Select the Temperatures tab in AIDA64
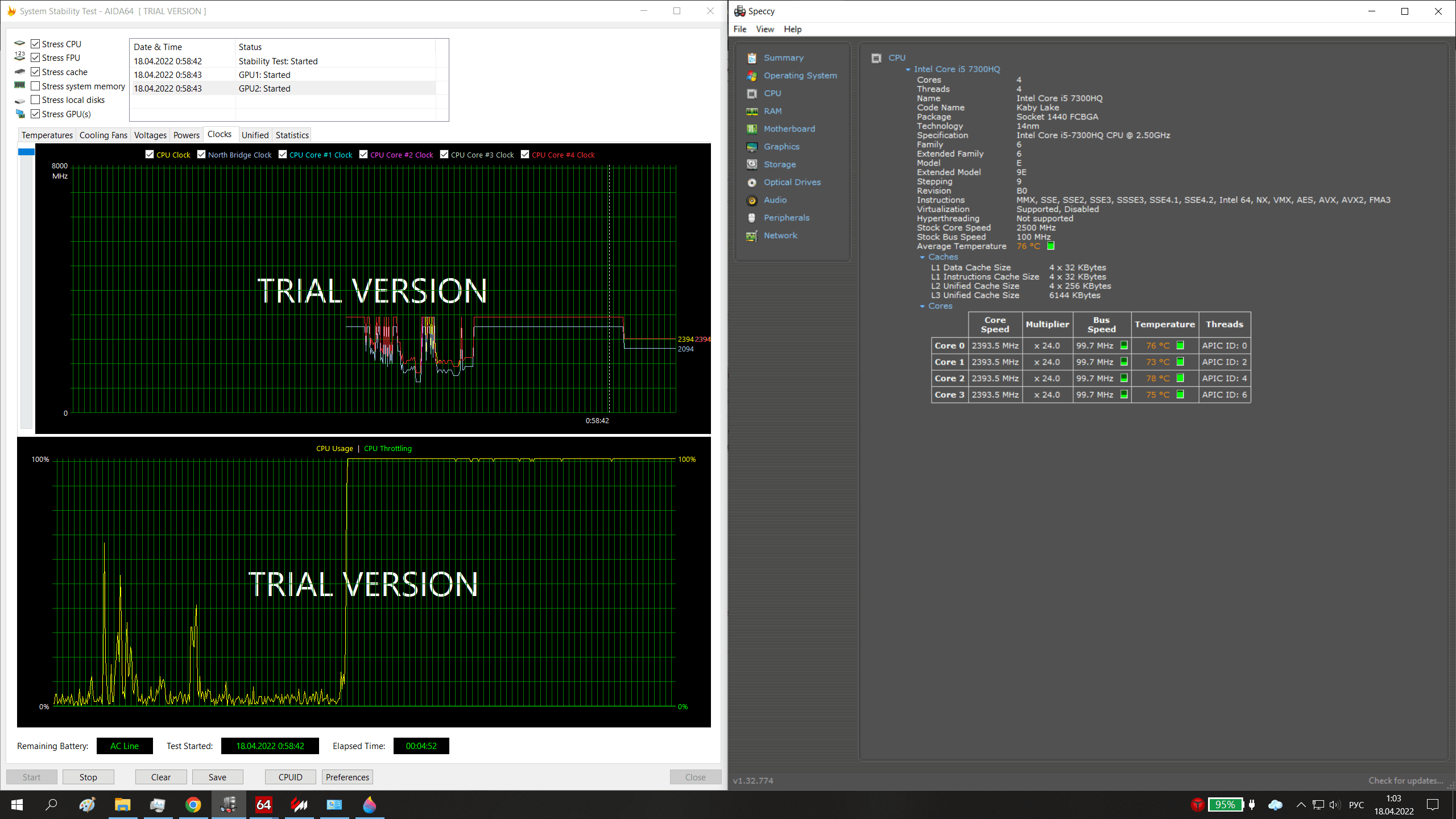Viewport: 1456px width, 819px height. [x=47, y=134]
